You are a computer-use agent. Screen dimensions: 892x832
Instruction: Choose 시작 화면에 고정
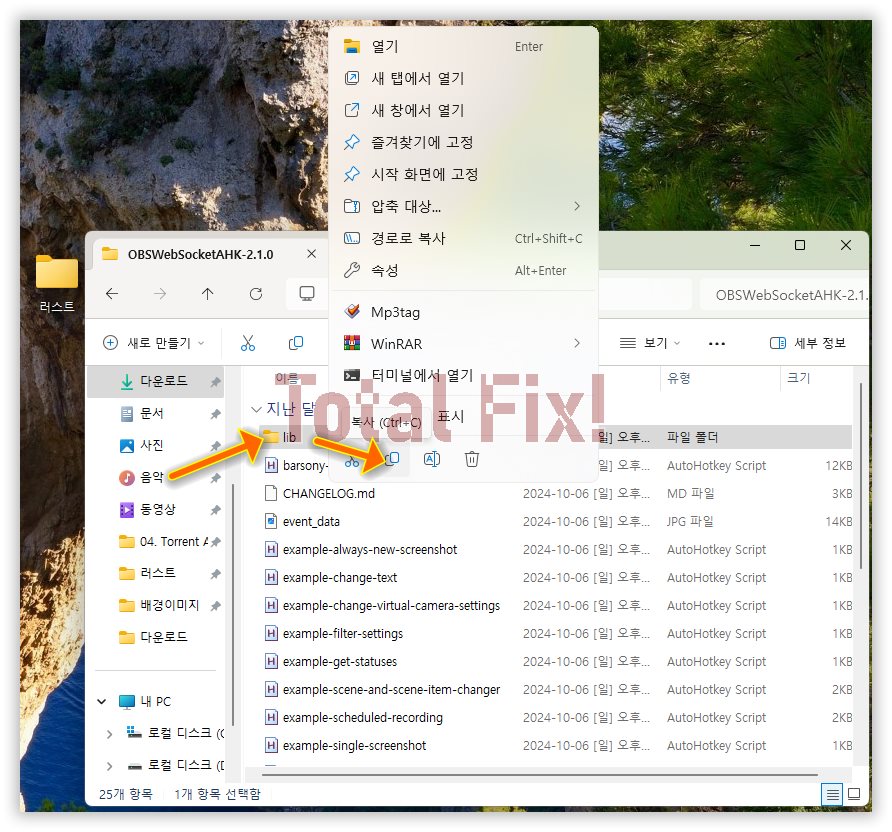463,174
